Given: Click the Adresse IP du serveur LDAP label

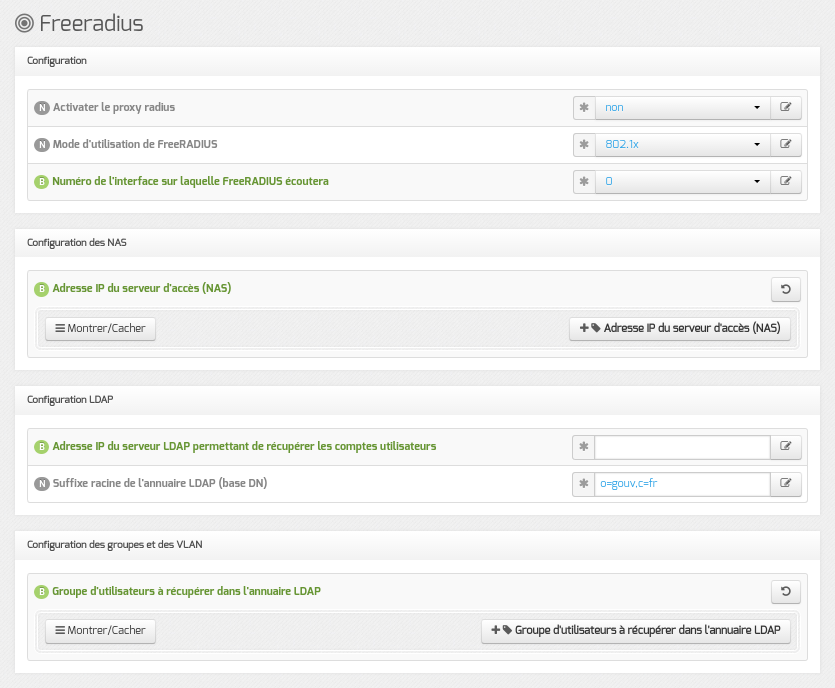Looking at the screenshot, I should (244, 446).
